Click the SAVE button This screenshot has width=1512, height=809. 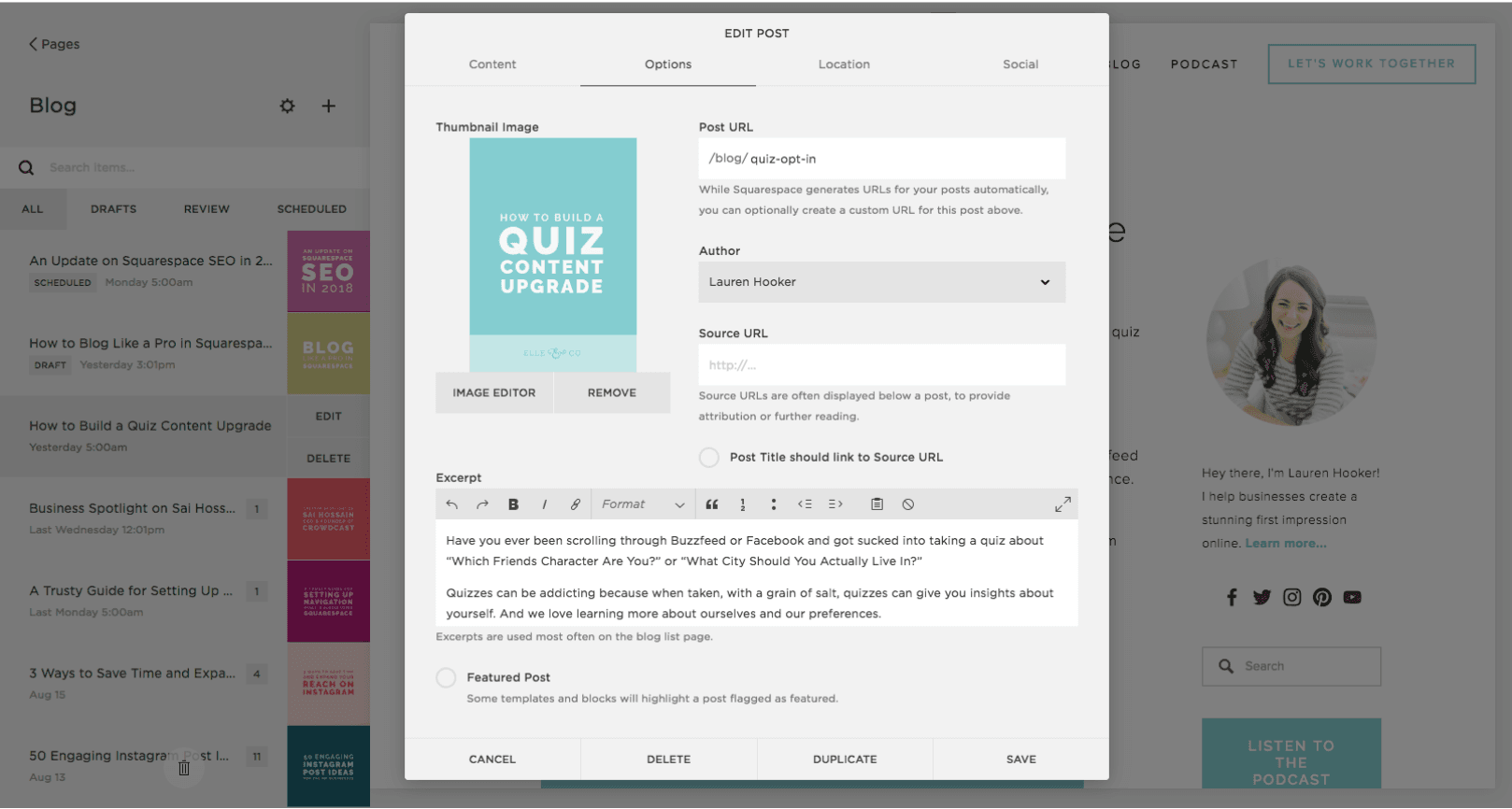(x=1020, y=759)
